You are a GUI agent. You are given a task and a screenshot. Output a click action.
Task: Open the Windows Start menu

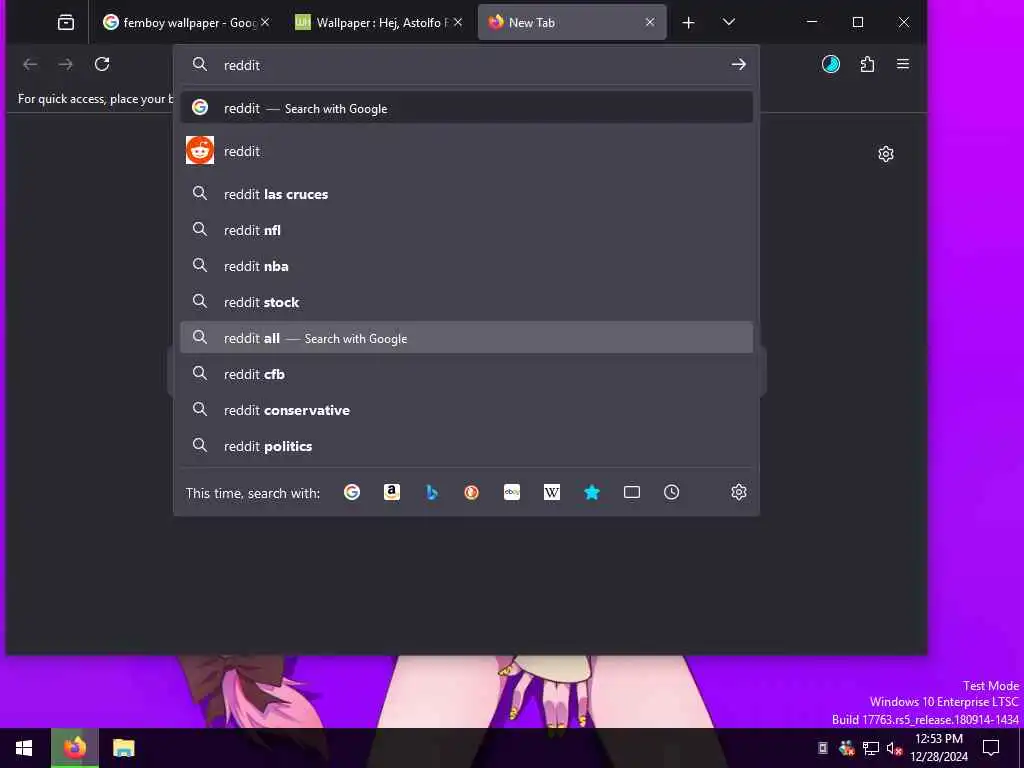(24, 748)
